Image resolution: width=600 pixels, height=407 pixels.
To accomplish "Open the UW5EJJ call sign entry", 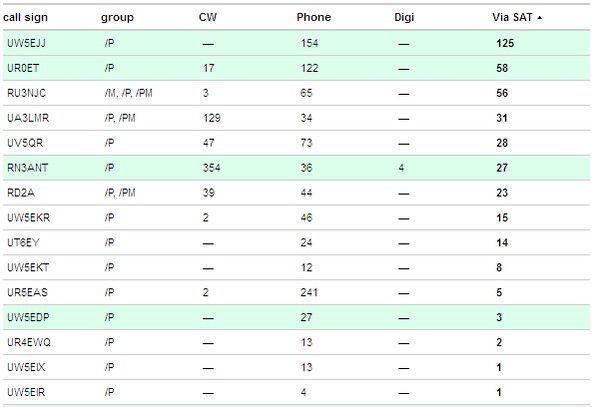I will tap(26, 43).
